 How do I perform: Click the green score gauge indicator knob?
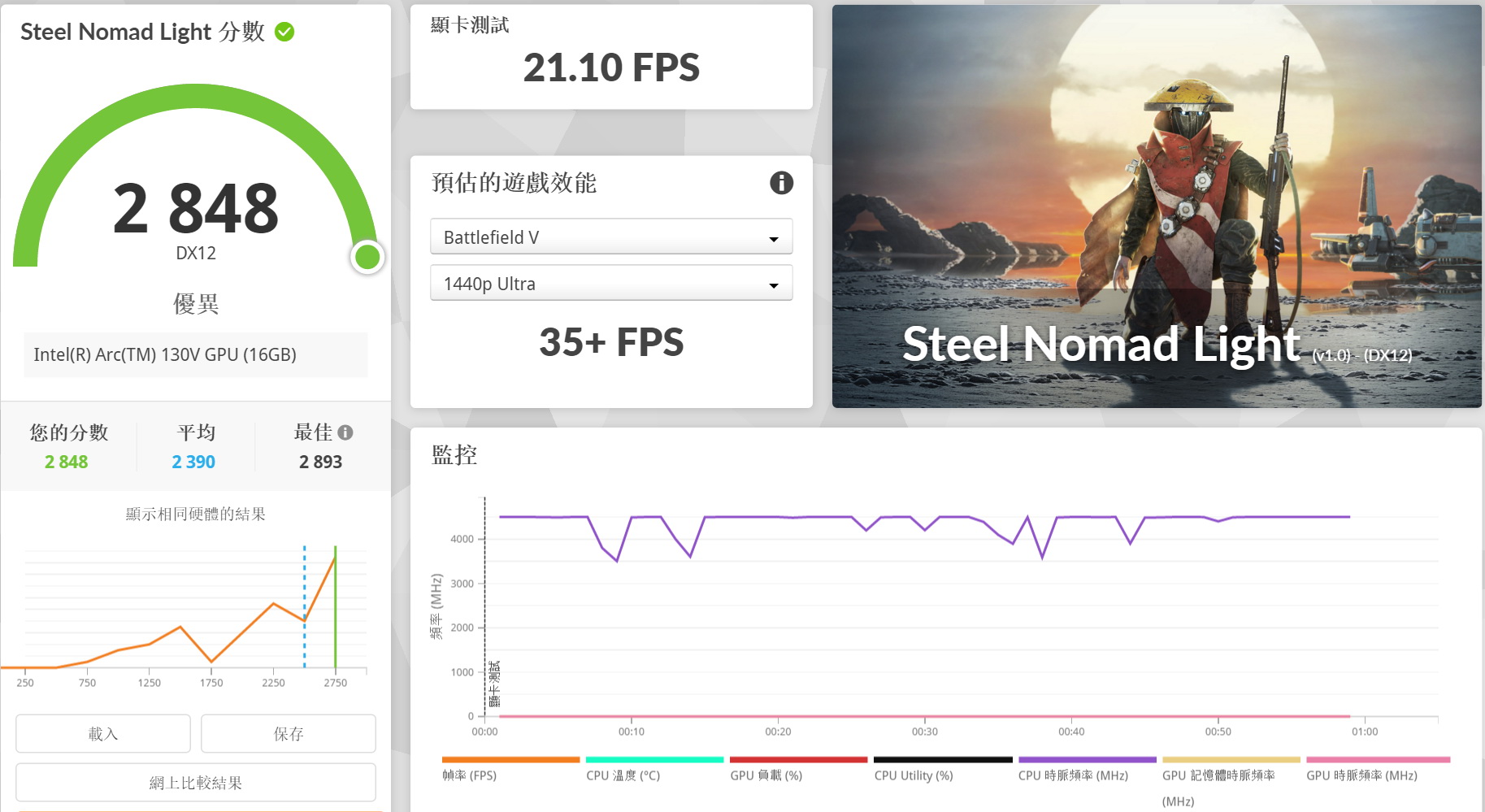tap(367, 257)
